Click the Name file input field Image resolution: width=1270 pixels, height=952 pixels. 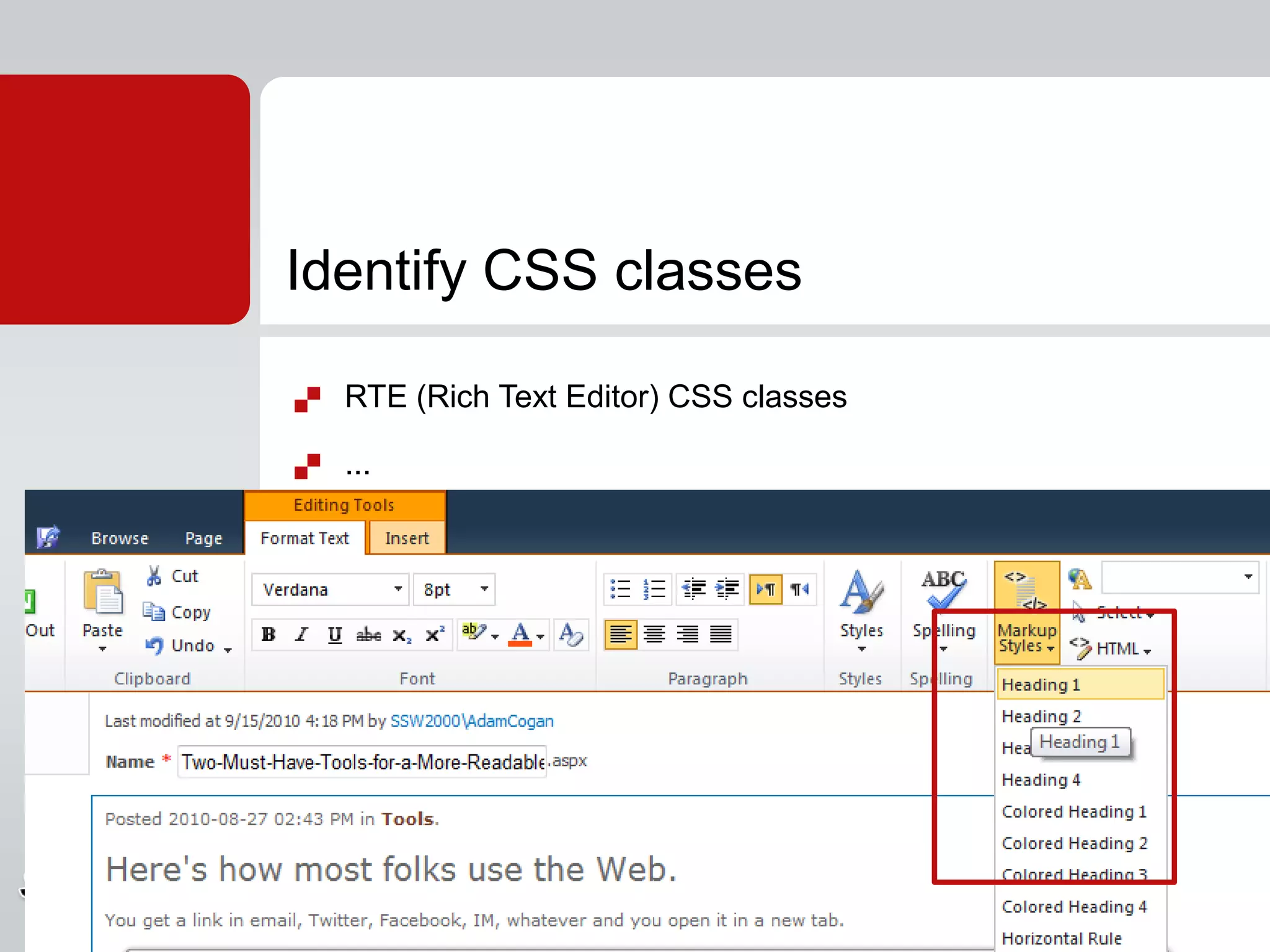click(x=363, y=761)
